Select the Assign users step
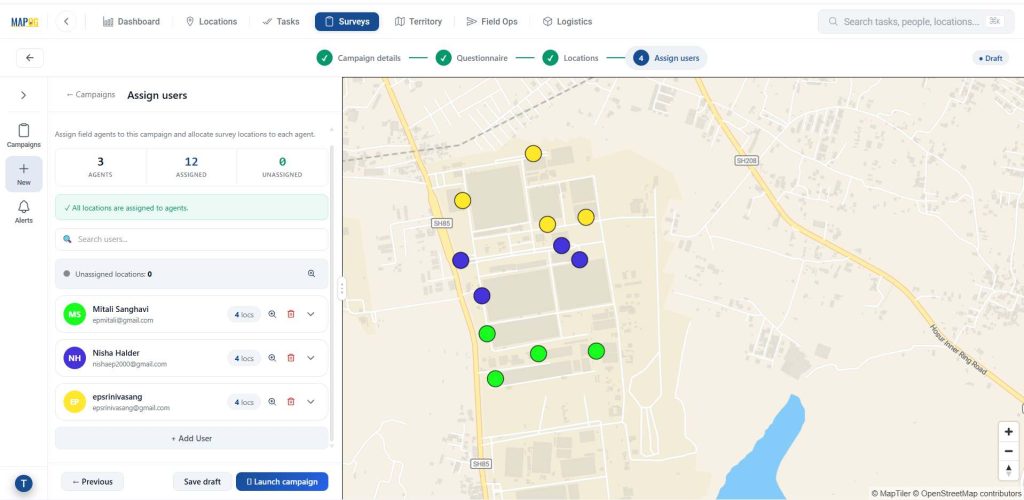 [x=666, y=58]
